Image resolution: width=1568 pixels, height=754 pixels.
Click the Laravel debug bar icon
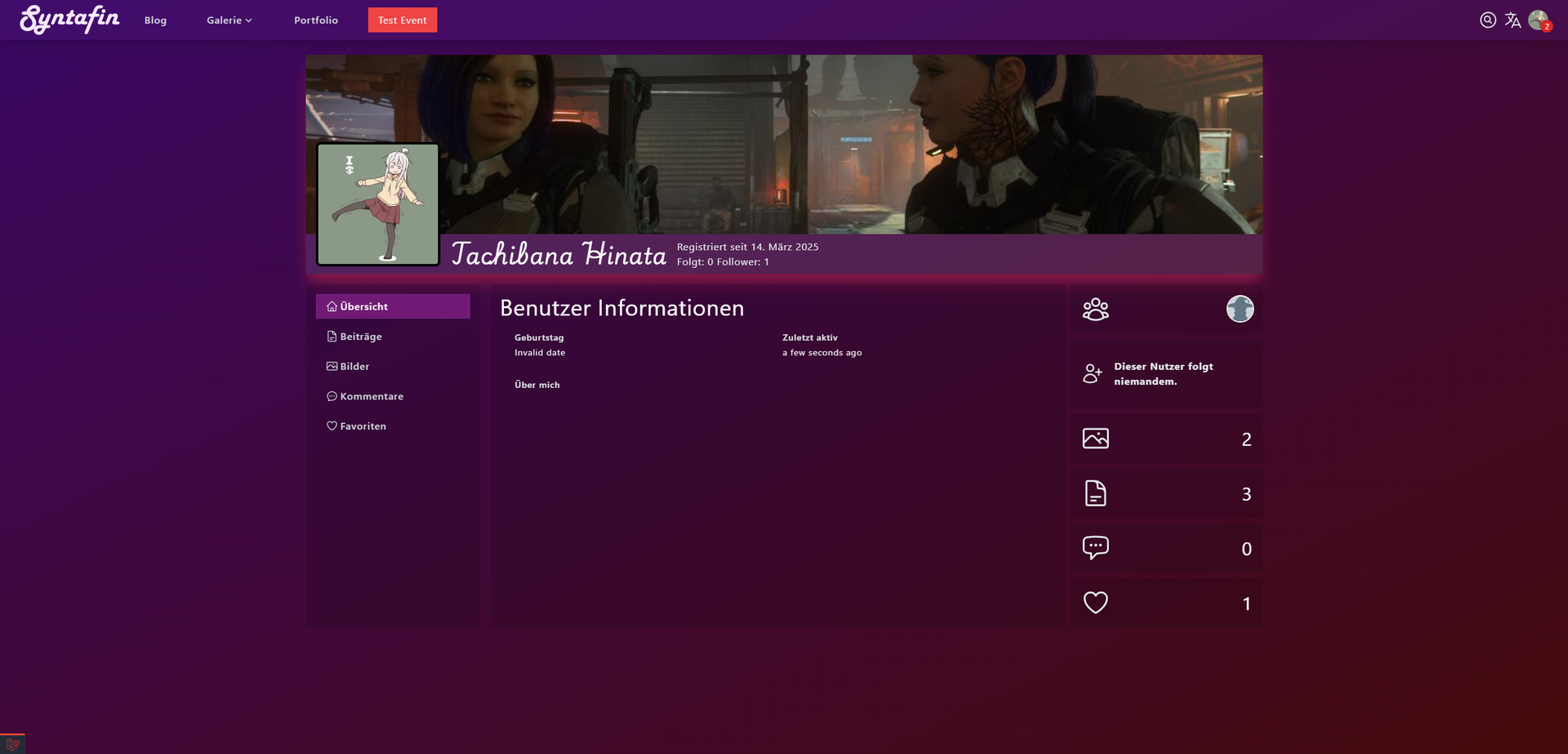(12, 744)
